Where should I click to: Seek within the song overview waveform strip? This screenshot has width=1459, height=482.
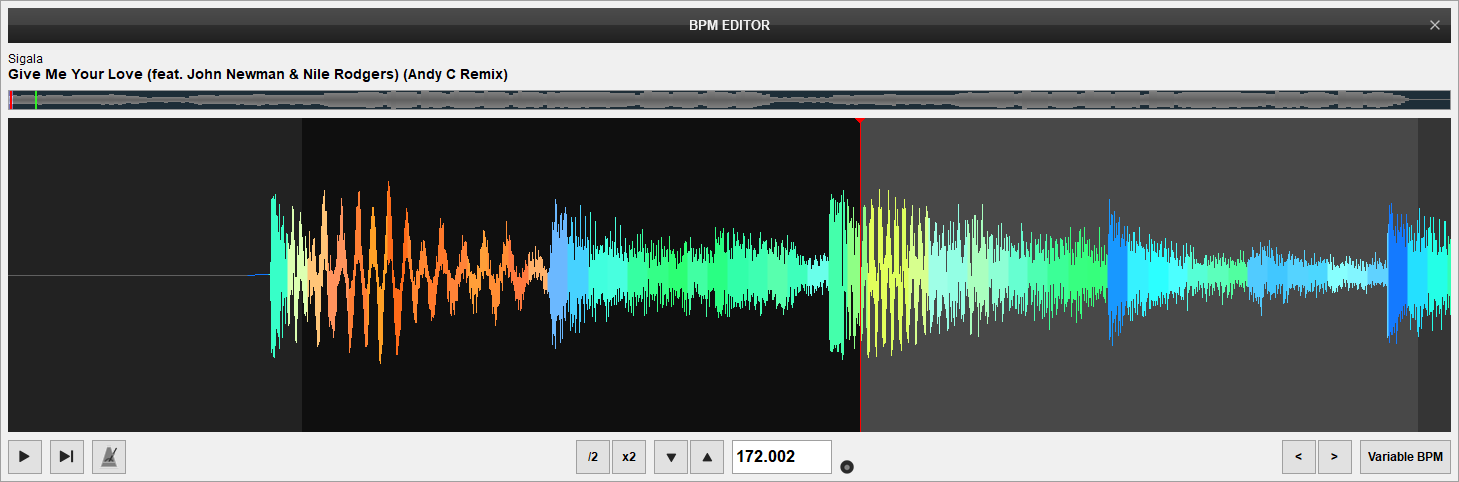(x=729, y=100)
